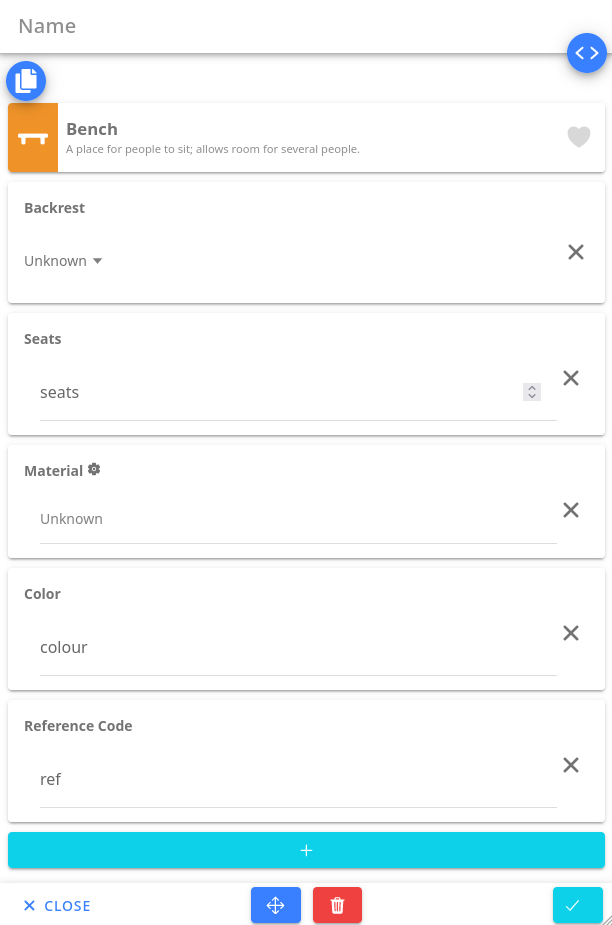Toggle the Bench preset favorite heart
612x925 pixels.
coord(579,137)
